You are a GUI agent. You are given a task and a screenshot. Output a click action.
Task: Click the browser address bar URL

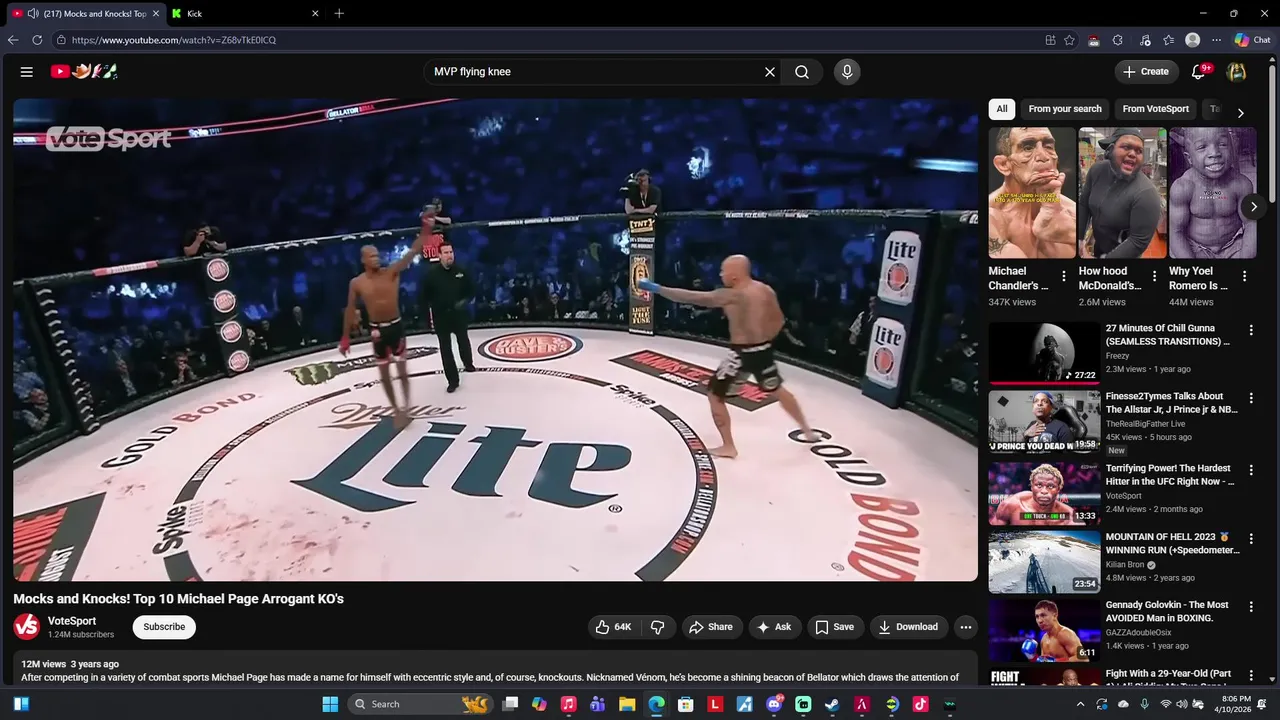(174, 40)
